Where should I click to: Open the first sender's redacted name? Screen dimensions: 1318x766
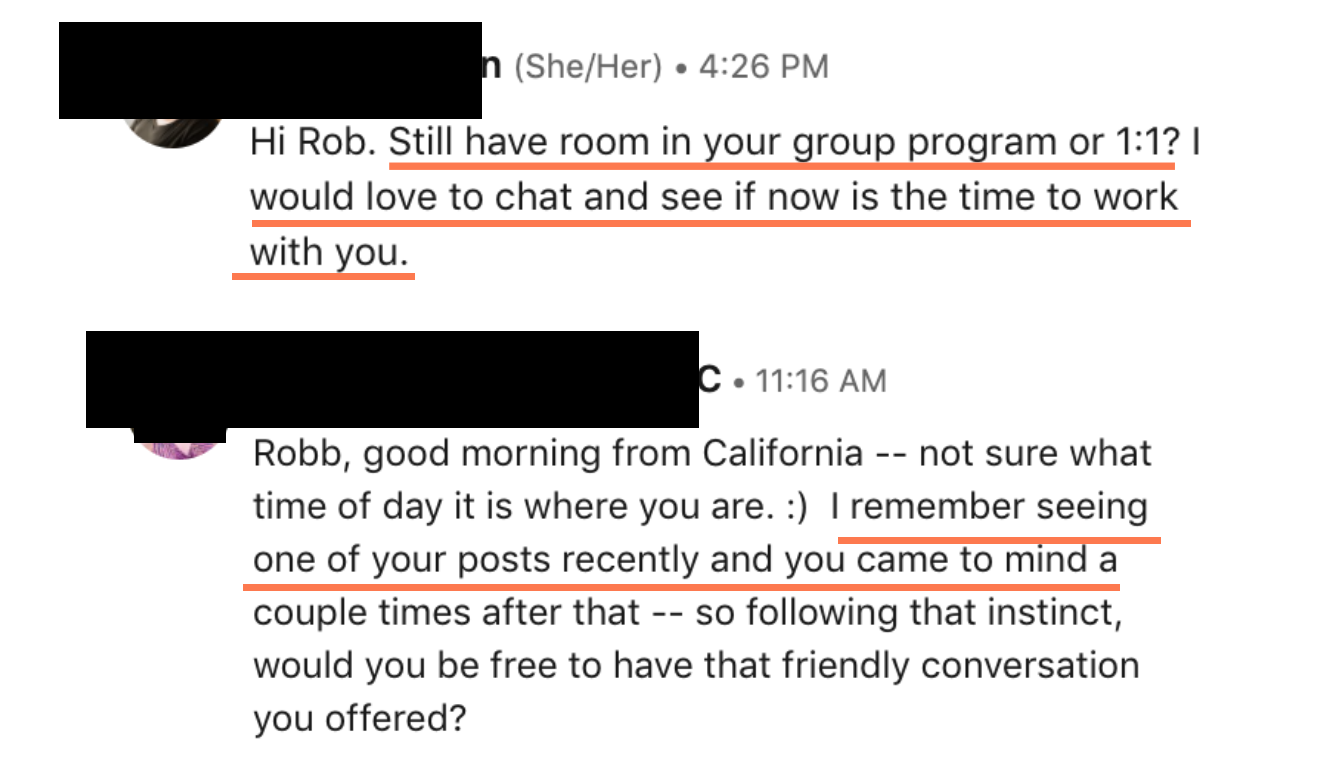pyautogui.click(x=270, y=70)
